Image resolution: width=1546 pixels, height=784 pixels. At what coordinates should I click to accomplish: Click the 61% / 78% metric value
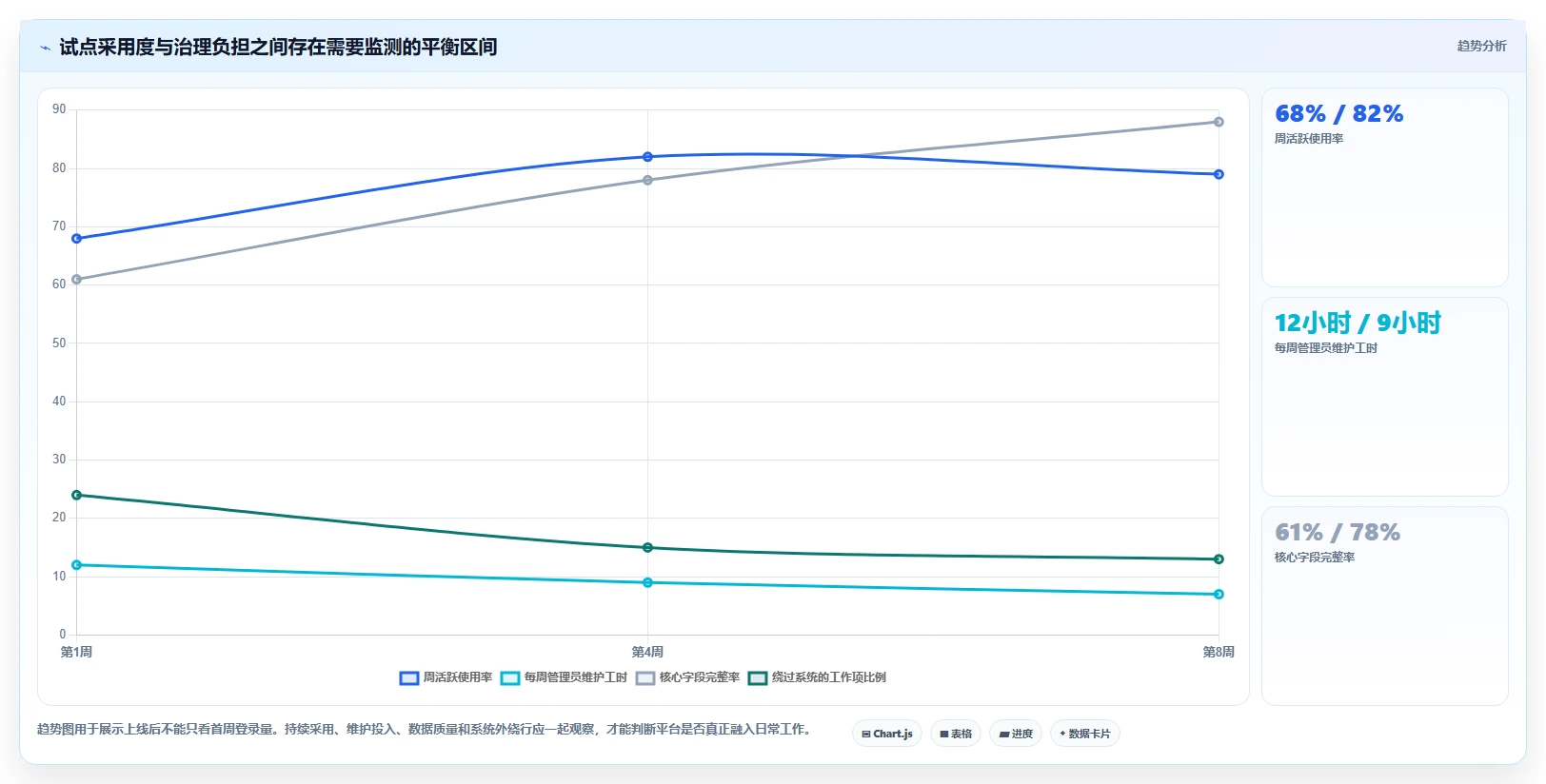pos(1338,533)
